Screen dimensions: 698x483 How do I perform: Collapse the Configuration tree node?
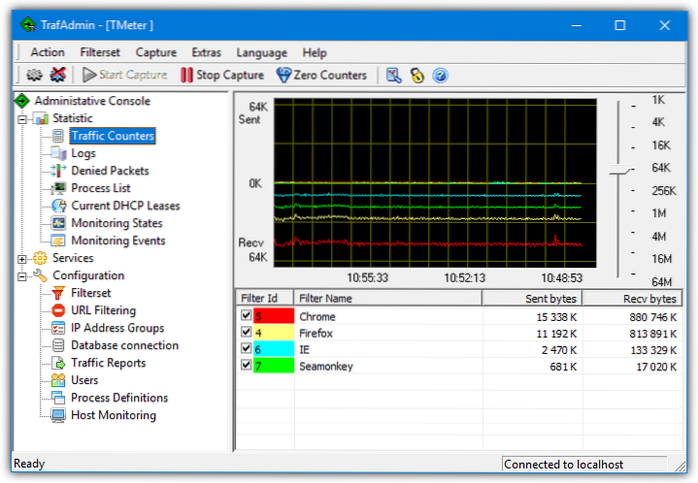22,276
